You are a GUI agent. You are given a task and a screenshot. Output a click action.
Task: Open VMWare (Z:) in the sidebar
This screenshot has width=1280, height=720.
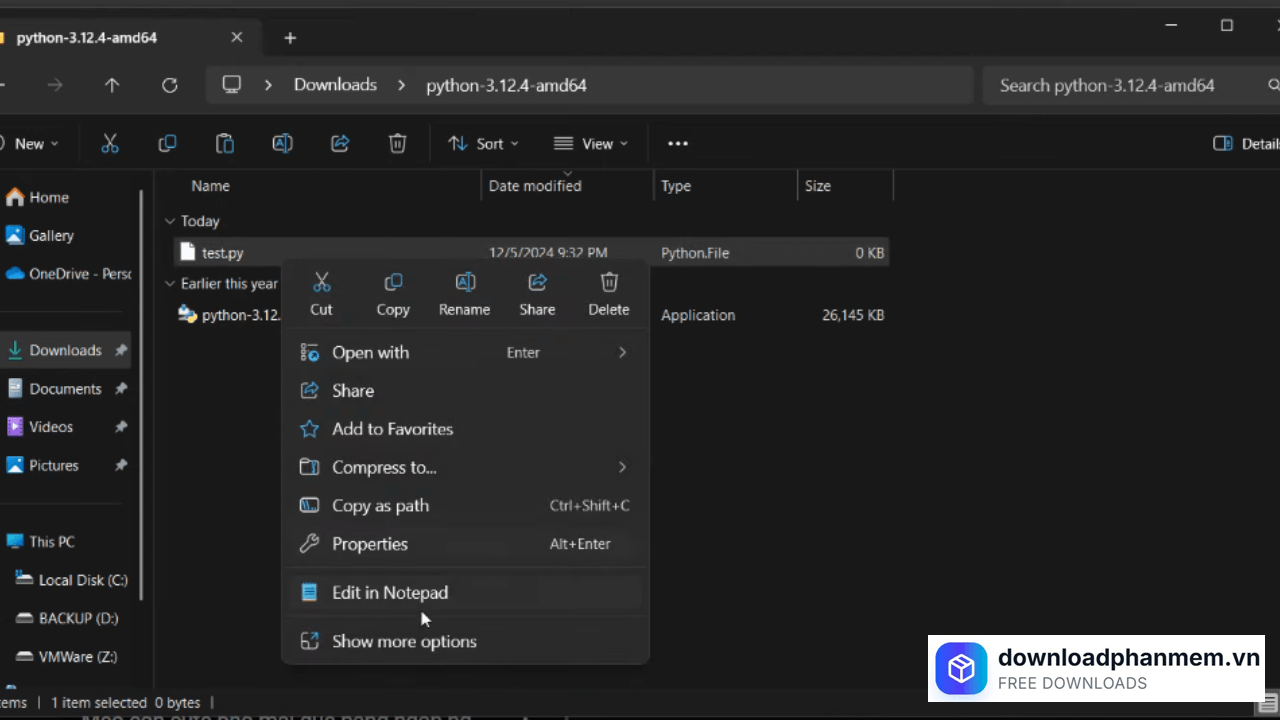(66, 657)
